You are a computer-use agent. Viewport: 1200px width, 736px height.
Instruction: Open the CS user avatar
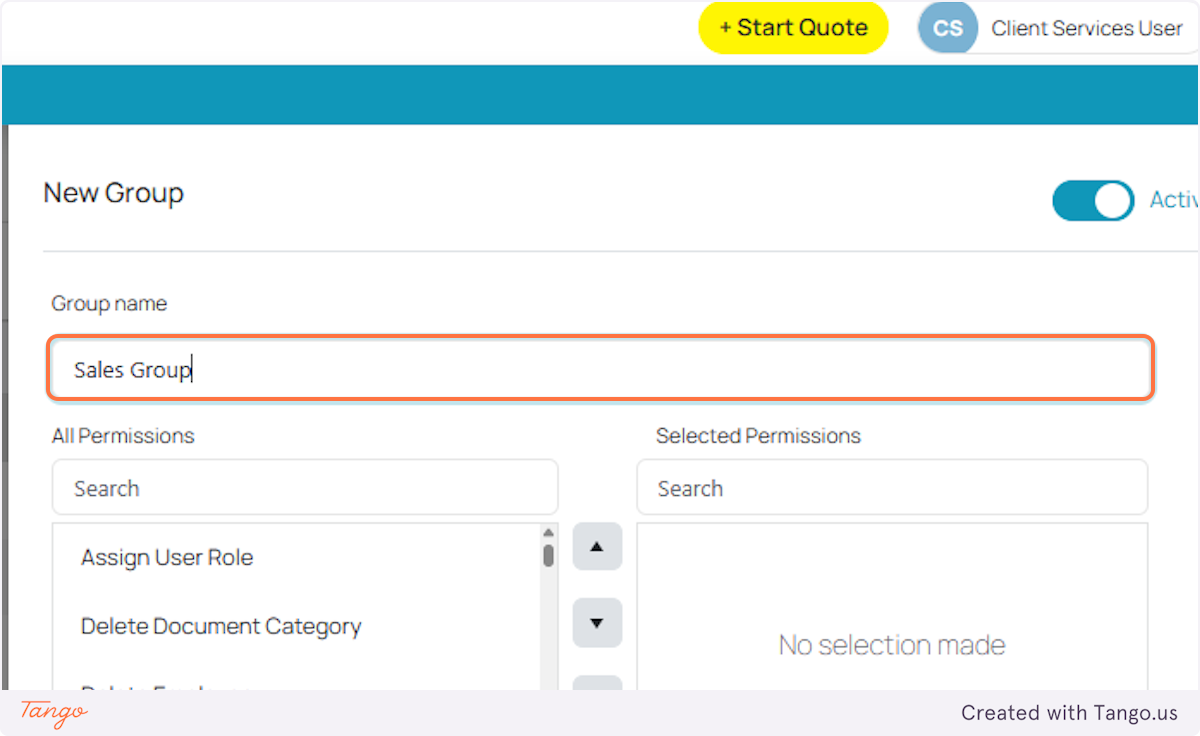click(x=948, y=28)
